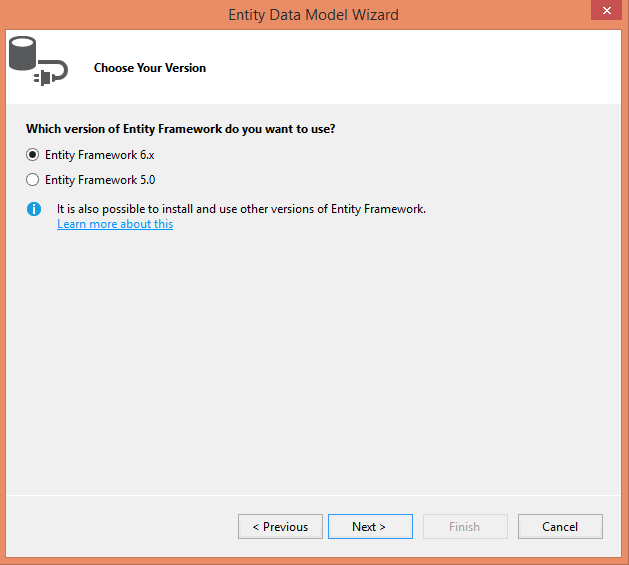Click the "Which version of Entity Framework" question text
The height and width of the screenshot is (565, 629).
coord(180,129)
